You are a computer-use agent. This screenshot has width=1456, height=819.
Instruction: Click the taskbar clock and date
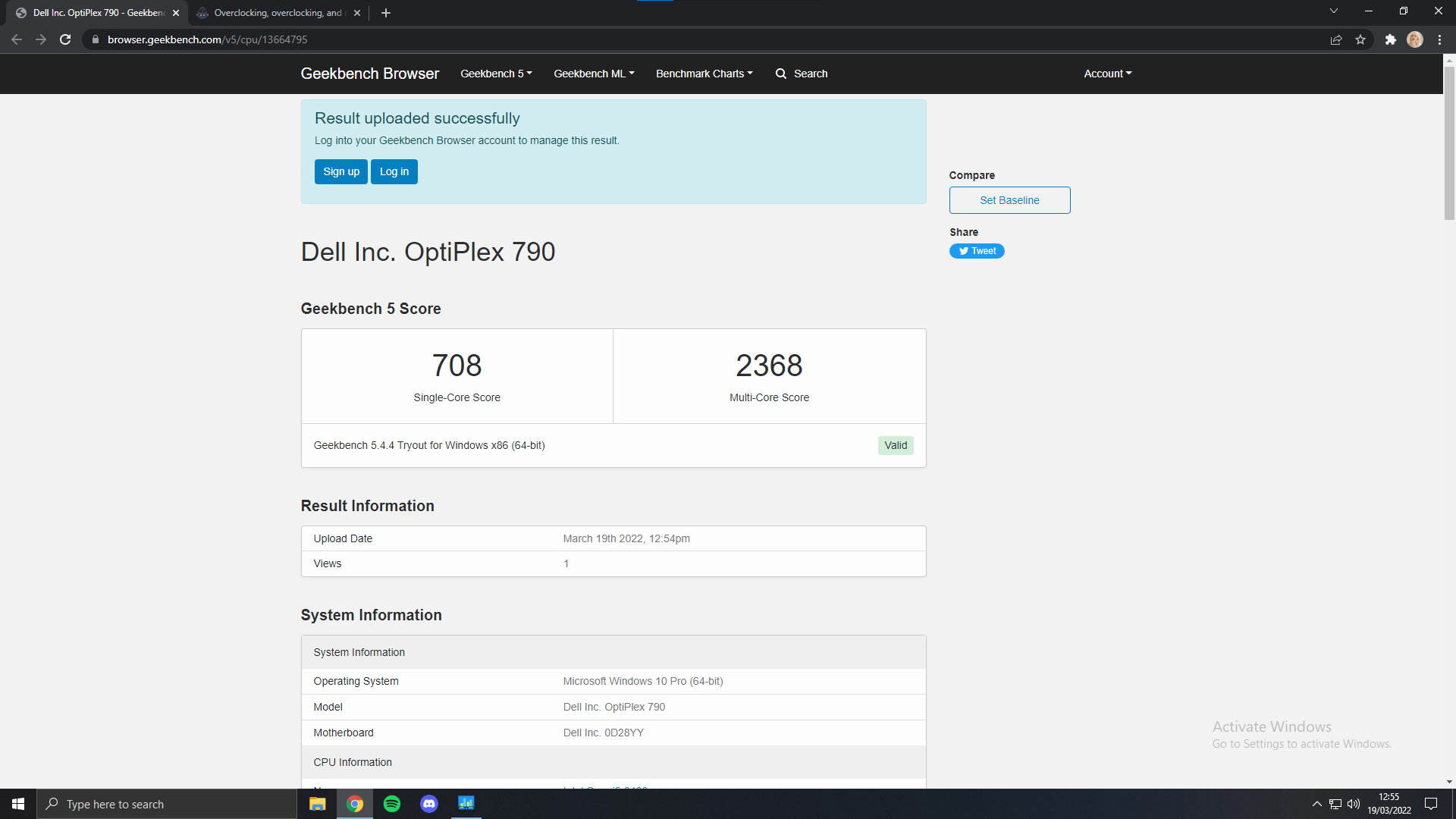[1389, 804]
